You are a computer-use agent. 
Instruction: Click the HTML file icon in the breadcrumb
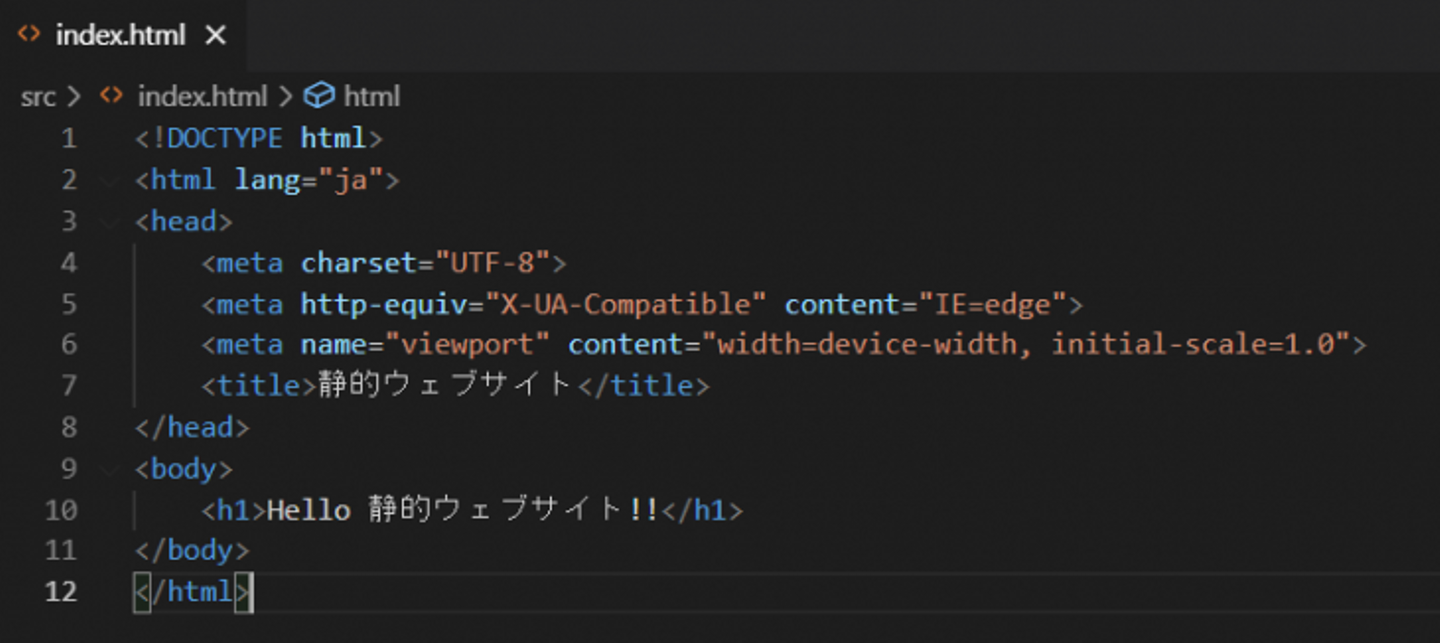[x=111, y=96]
